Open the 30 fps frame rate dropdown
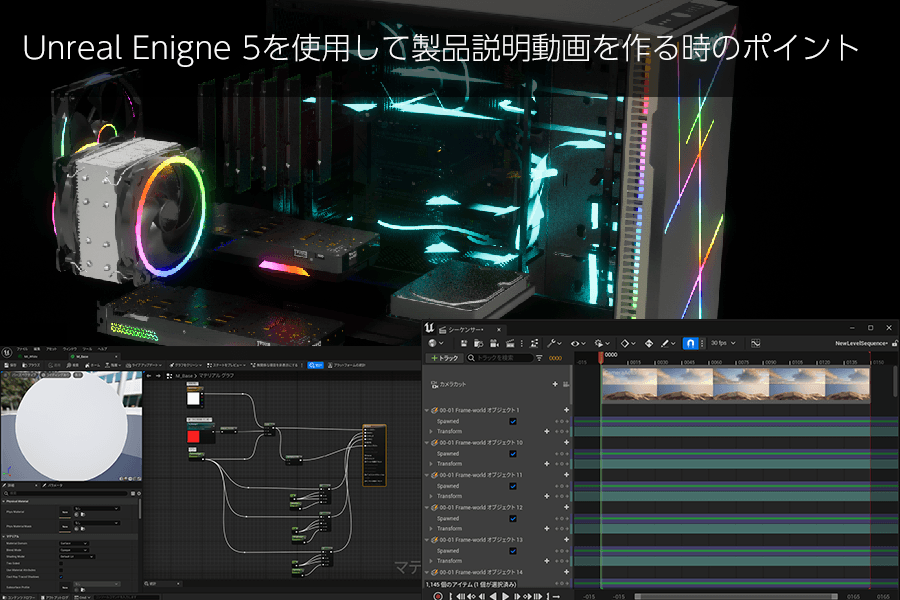 coord(720,343)
